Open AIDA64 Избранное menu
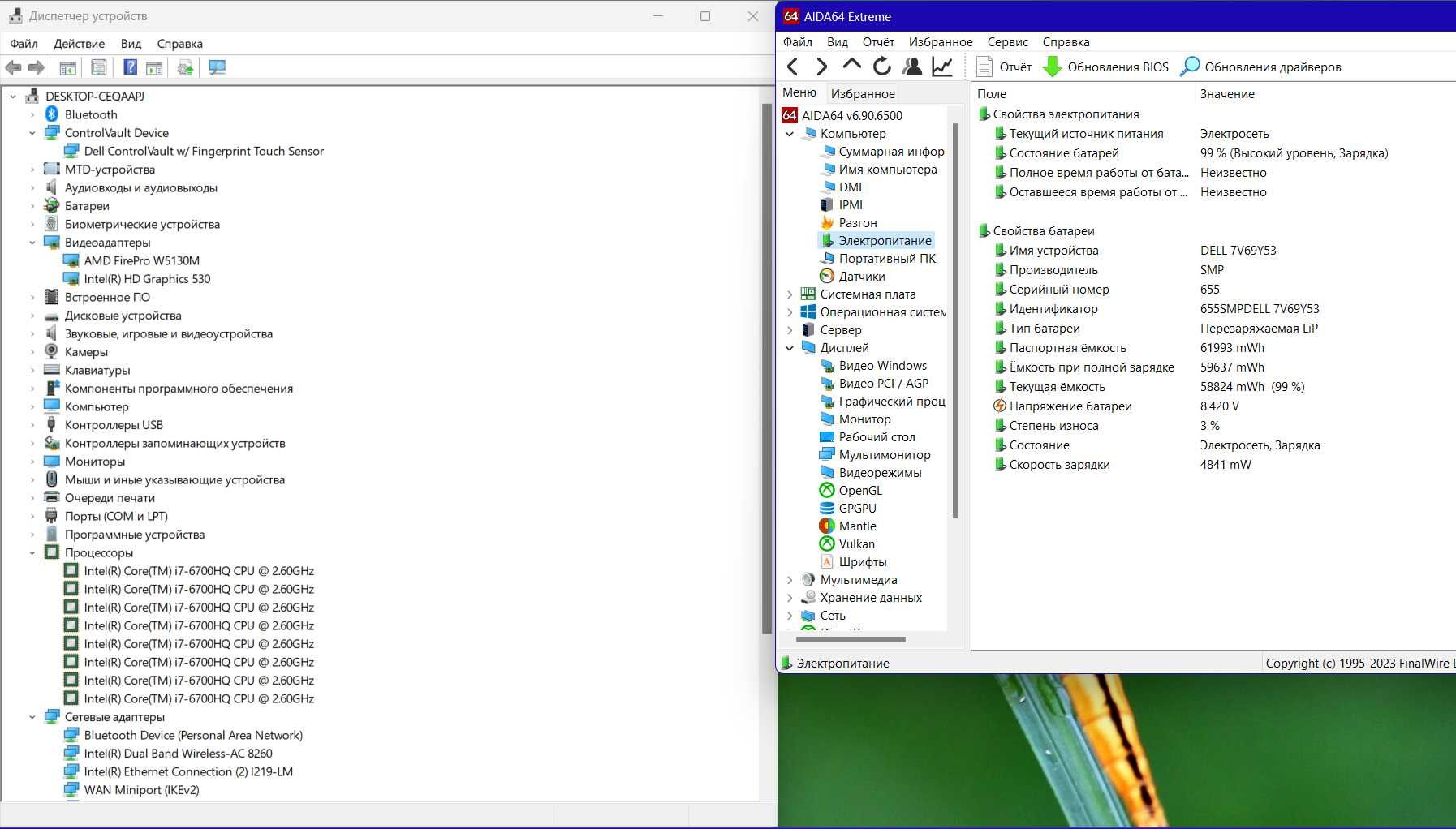 point(941,42)
